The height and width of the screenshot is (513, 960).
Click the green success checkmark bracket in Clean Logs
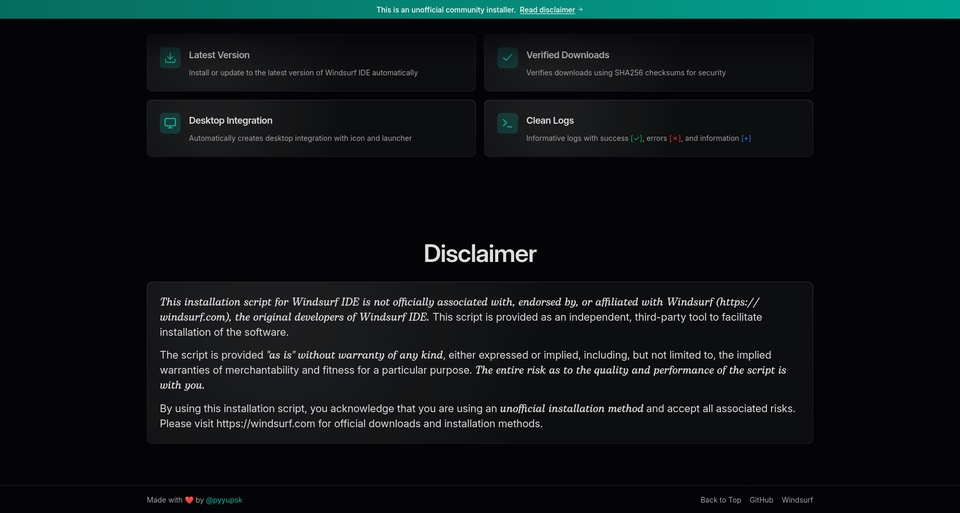tap(637, 138)
